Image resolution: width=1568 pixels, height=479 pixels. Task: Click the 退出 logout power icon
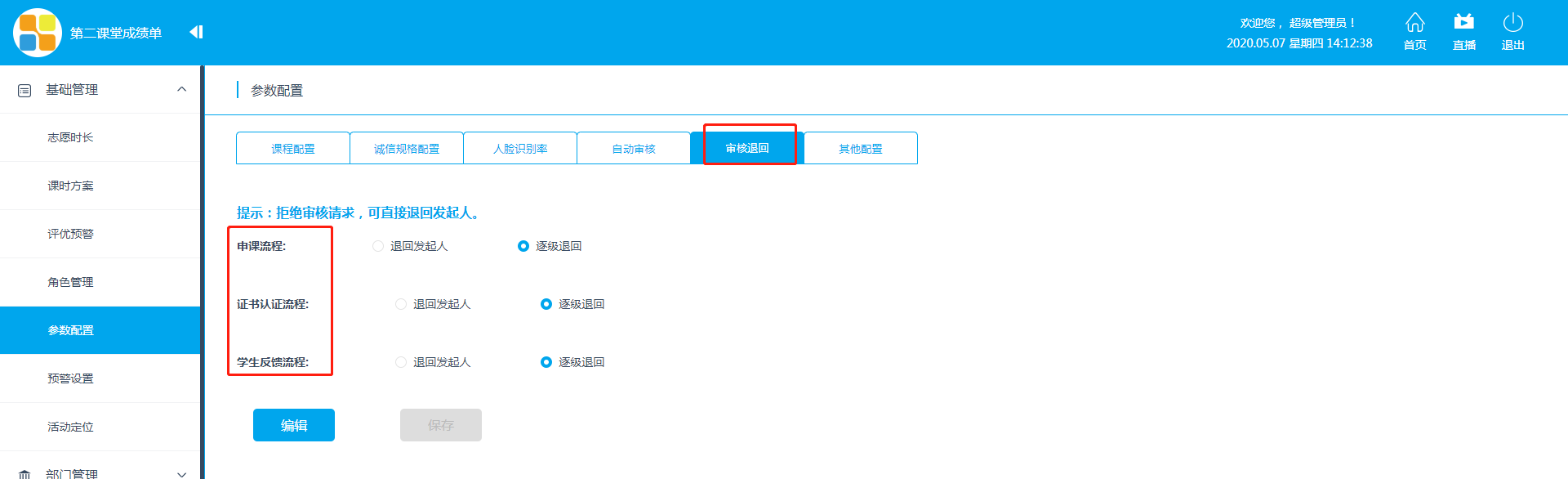coord(1512,23)
